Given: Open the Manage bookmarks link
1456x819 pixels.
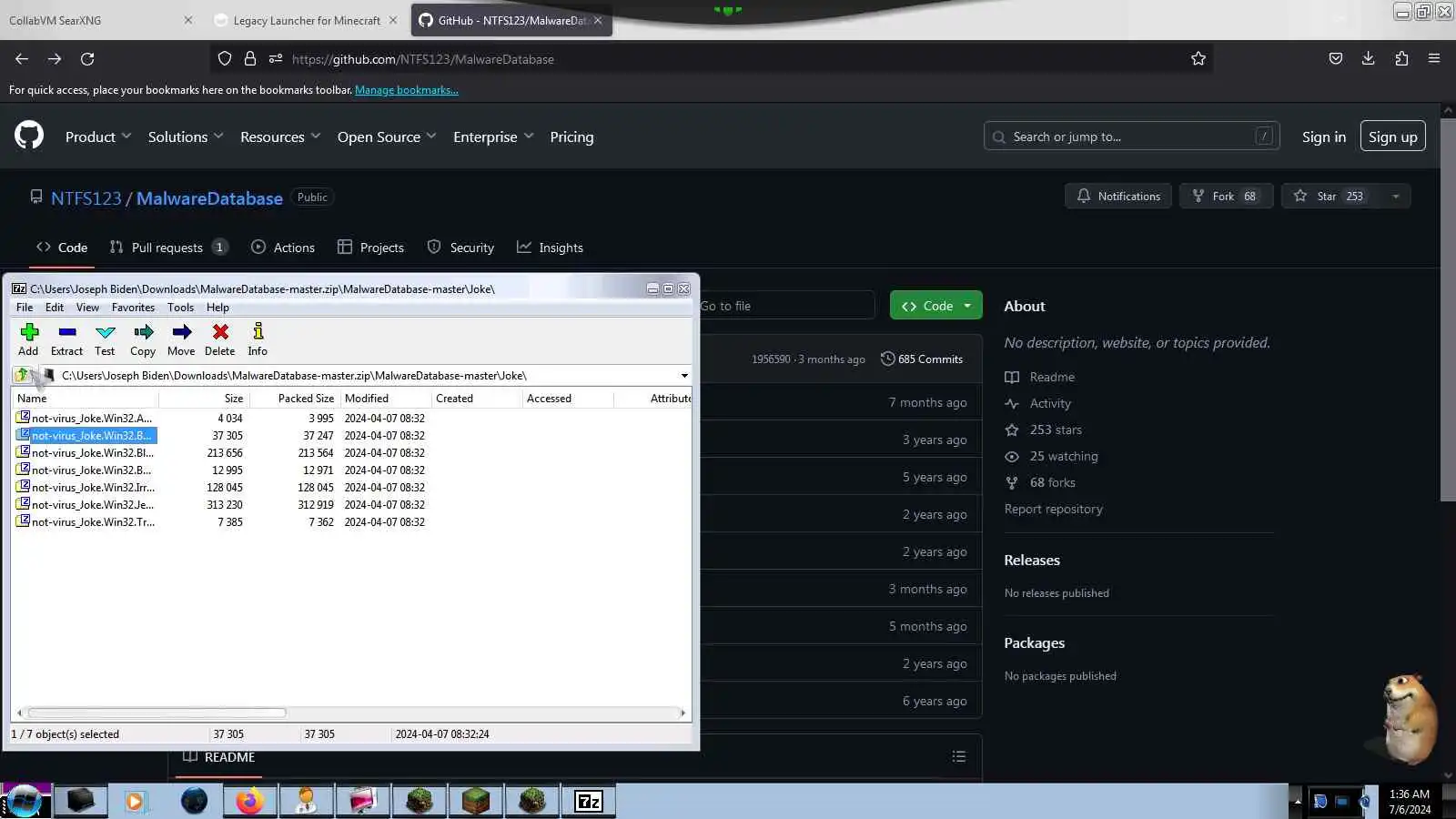Looking at the screenshot, I should (406, 90).
